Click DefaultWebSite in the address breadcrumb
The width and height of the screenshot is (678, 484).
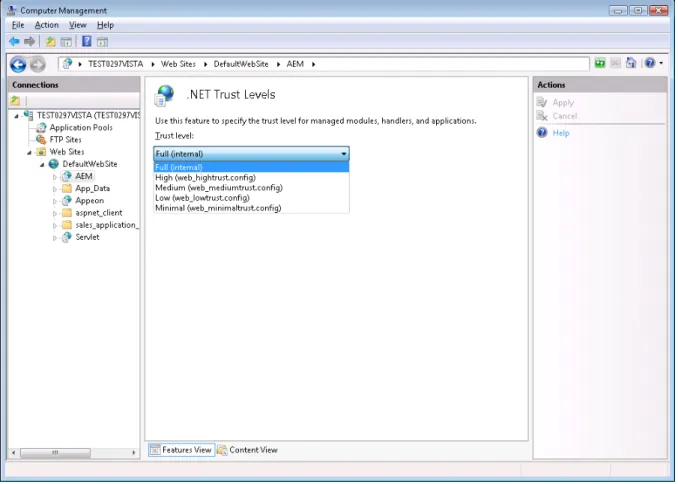[x=241, y=64]
